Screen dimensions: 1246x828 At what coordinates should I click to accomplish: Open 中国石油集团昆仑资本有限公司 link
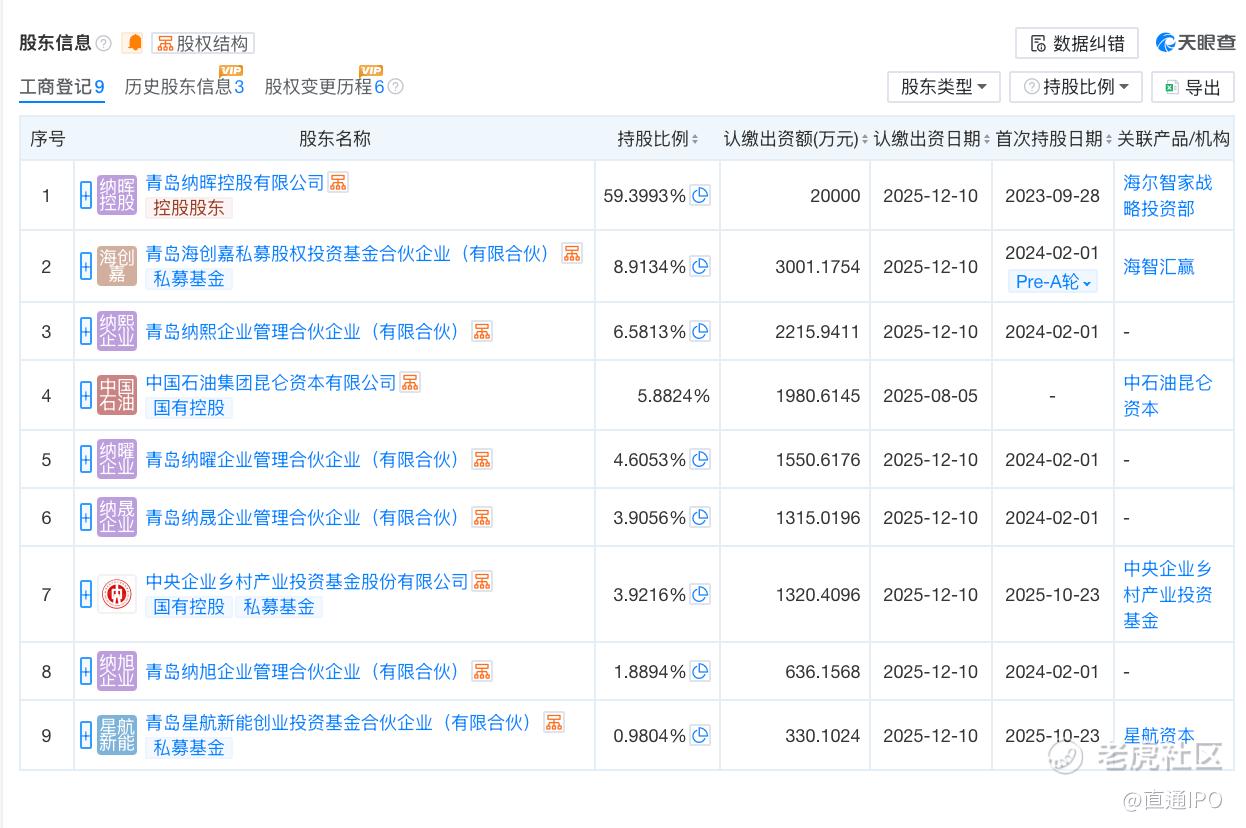pos(271,382)
